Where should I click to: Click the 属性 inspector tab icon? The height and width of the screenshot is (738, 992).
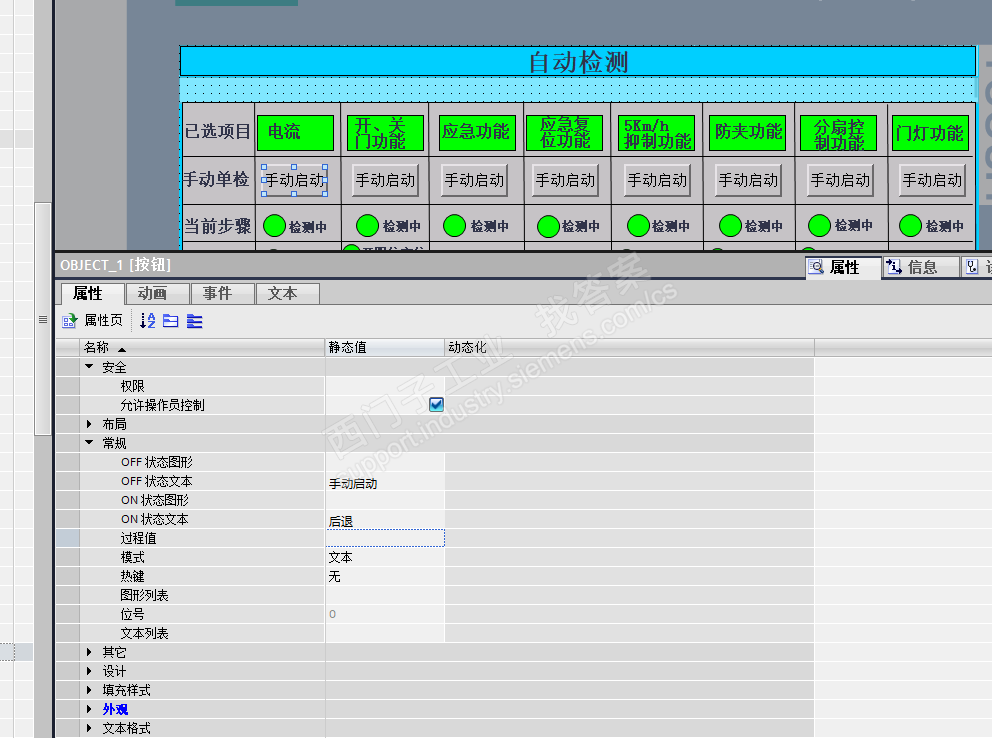coord(816,267)
